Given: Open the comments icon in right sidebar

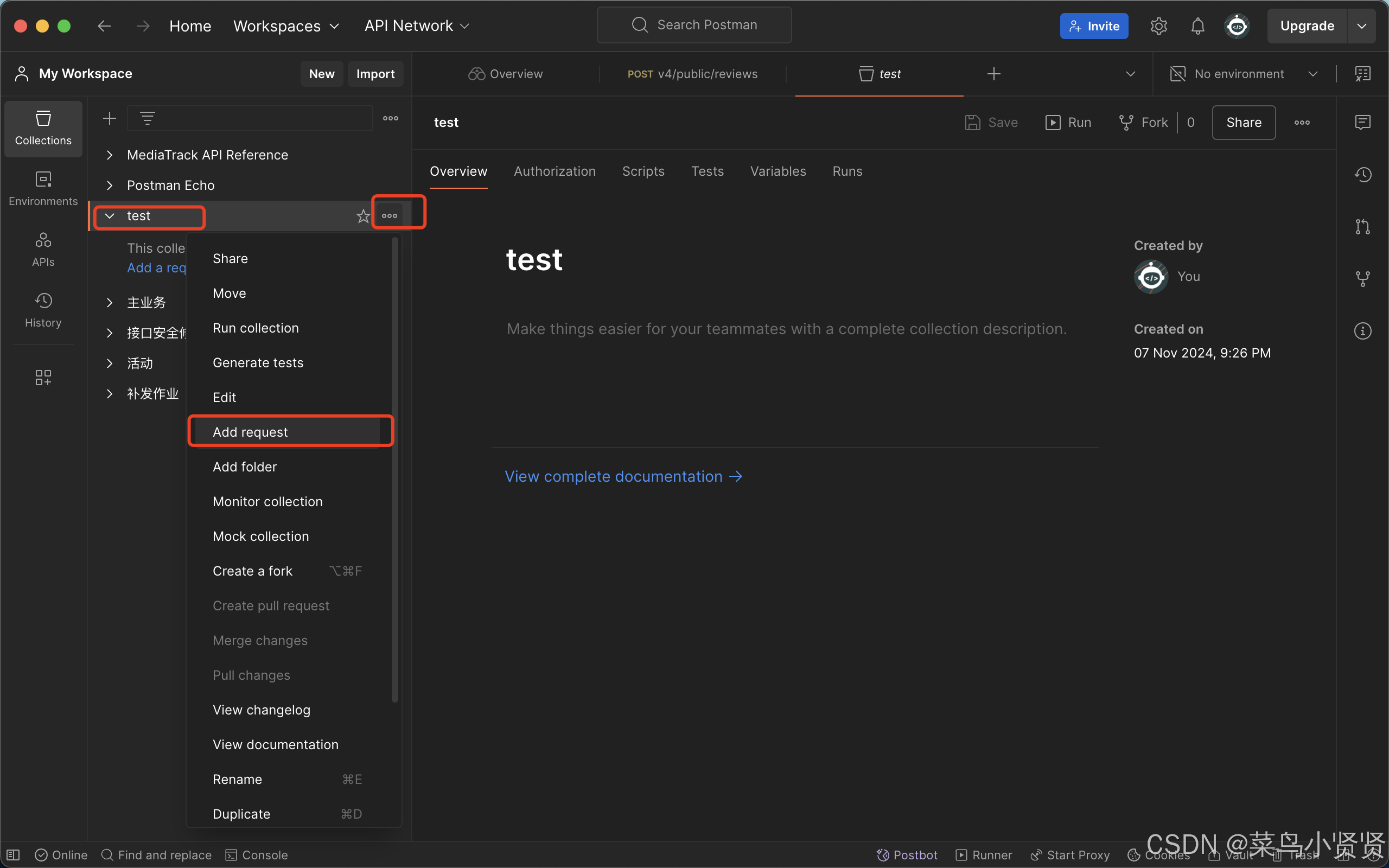Looking at the screenshot, I should (1362, 122).
